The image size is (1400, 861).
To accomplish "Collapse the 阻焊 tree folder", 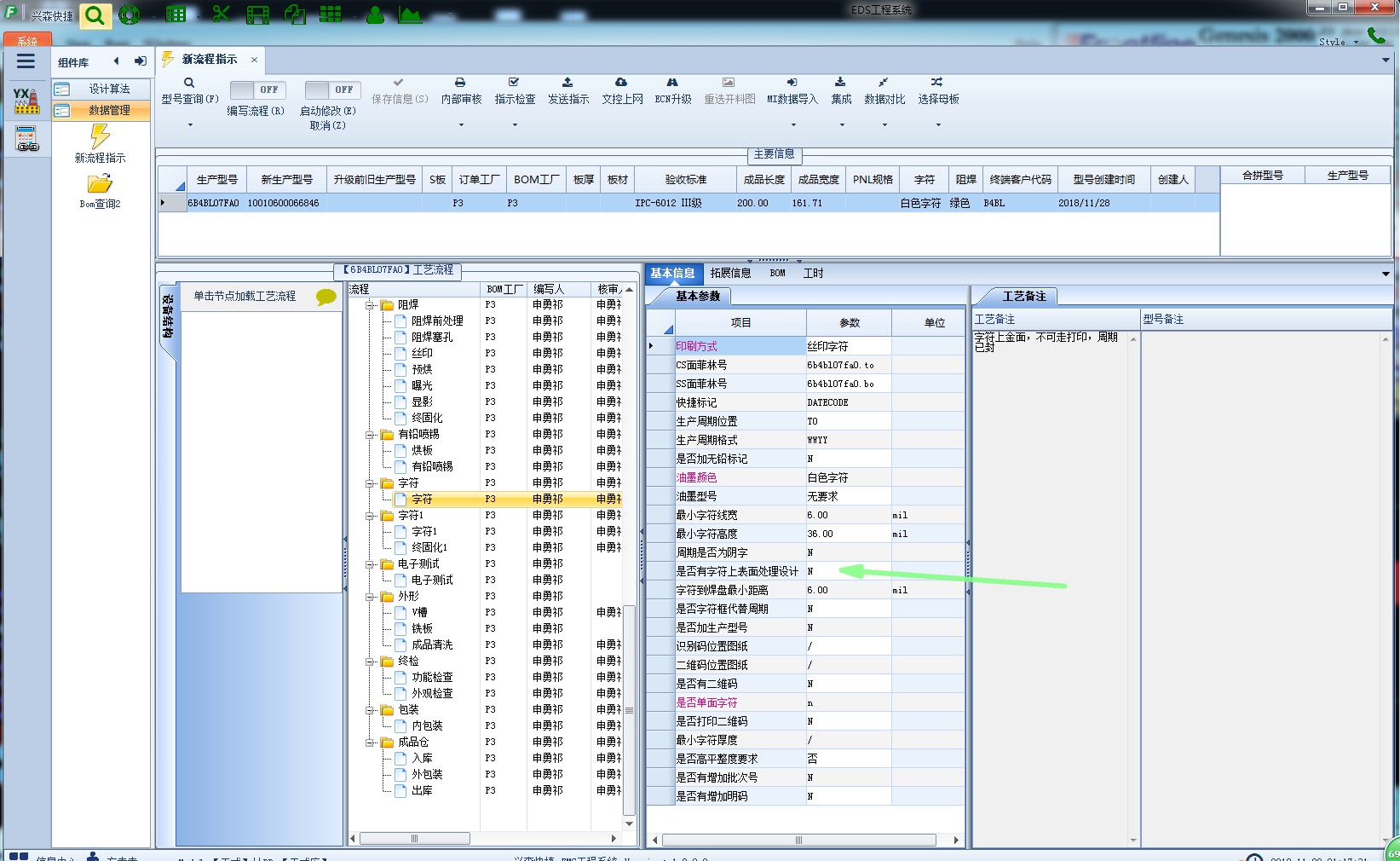I will coord(371,305).
